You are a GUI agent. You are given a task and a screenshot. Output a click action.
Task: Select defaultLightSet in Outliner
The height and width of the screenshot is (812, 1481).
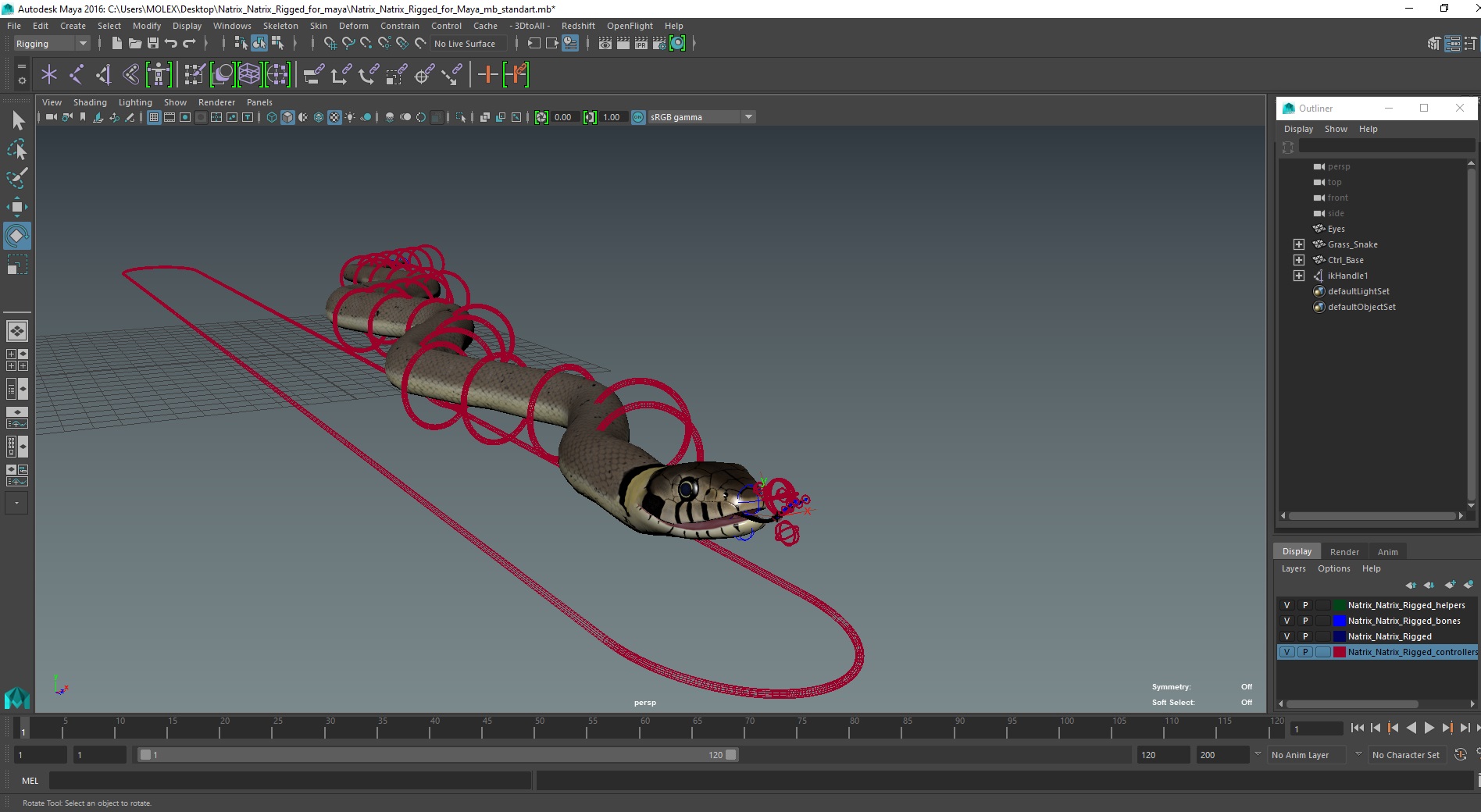[1358, 291]
